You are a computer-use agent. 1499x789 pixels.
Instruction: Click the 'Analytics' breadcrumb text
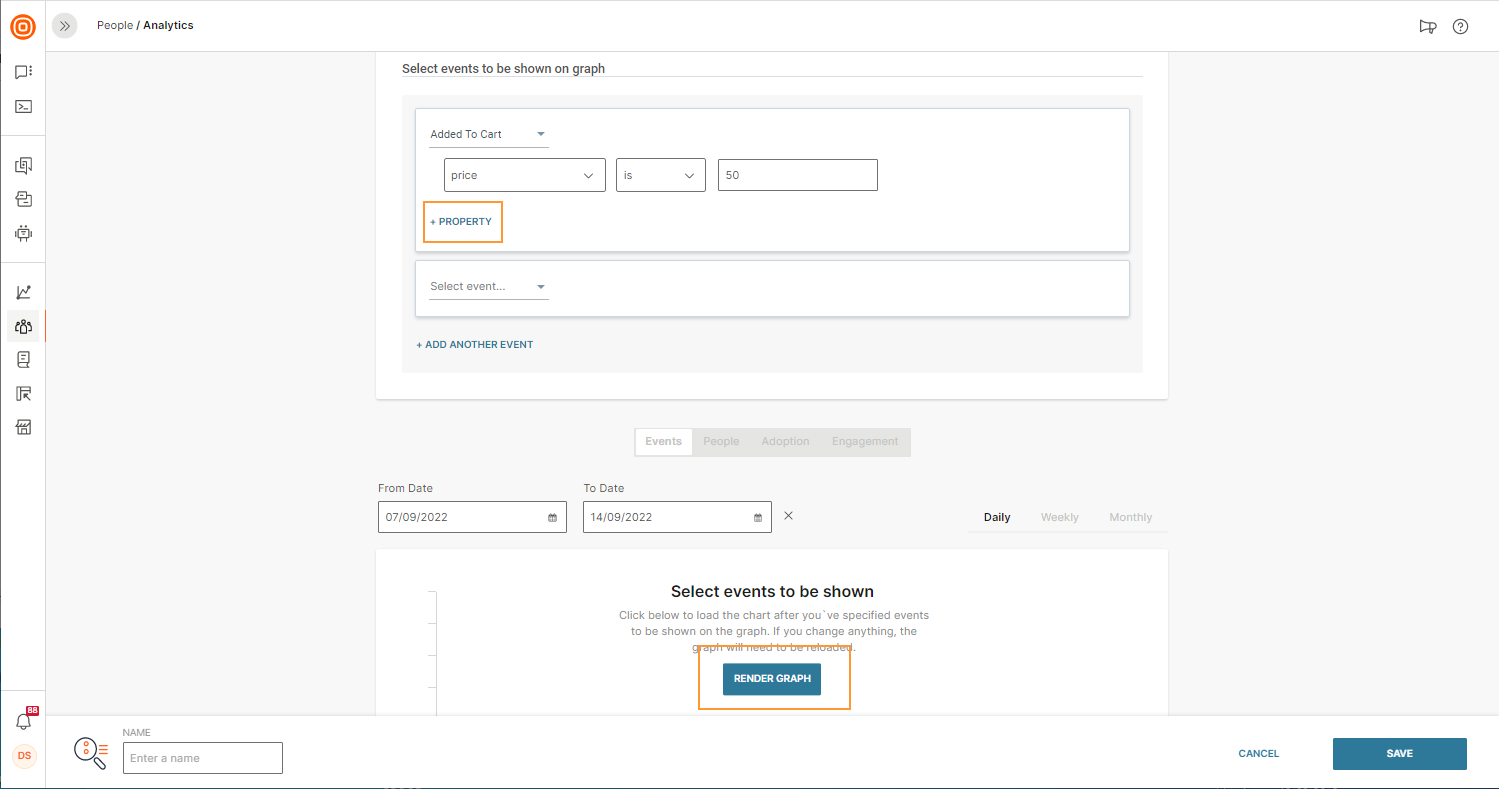tap(168, 25)
